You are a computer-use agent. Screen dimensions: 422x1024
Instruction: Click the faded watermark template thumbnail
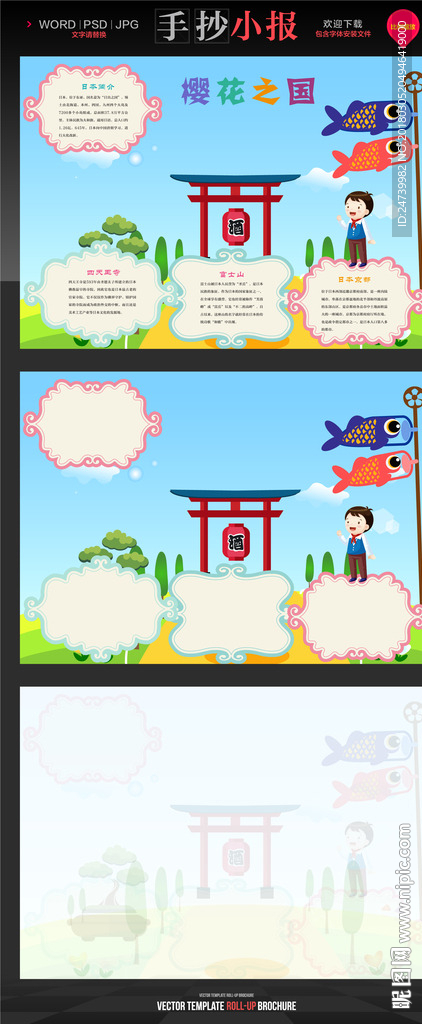pos(221,832)
